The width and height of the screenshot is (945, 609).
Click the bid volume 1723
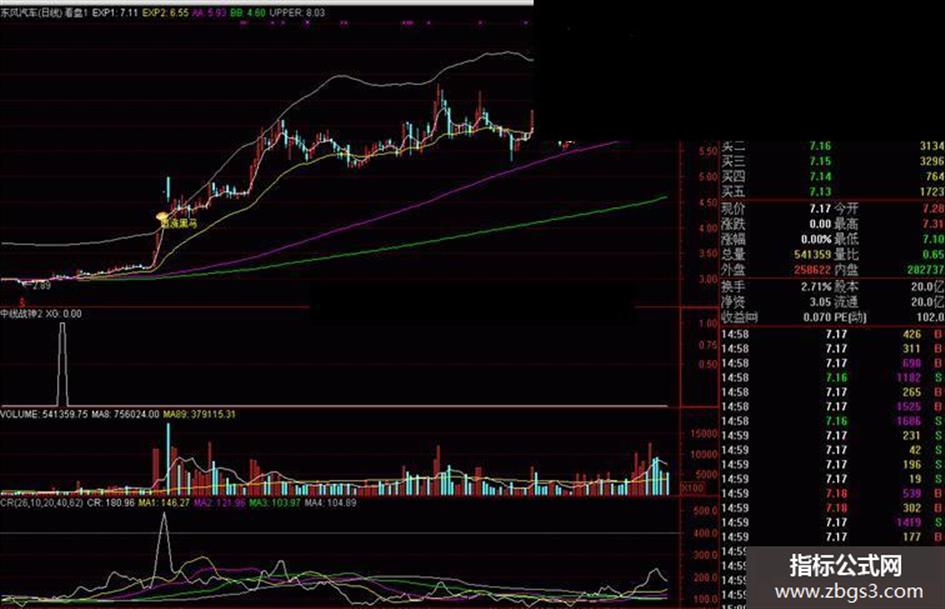(x=932, y=192)
